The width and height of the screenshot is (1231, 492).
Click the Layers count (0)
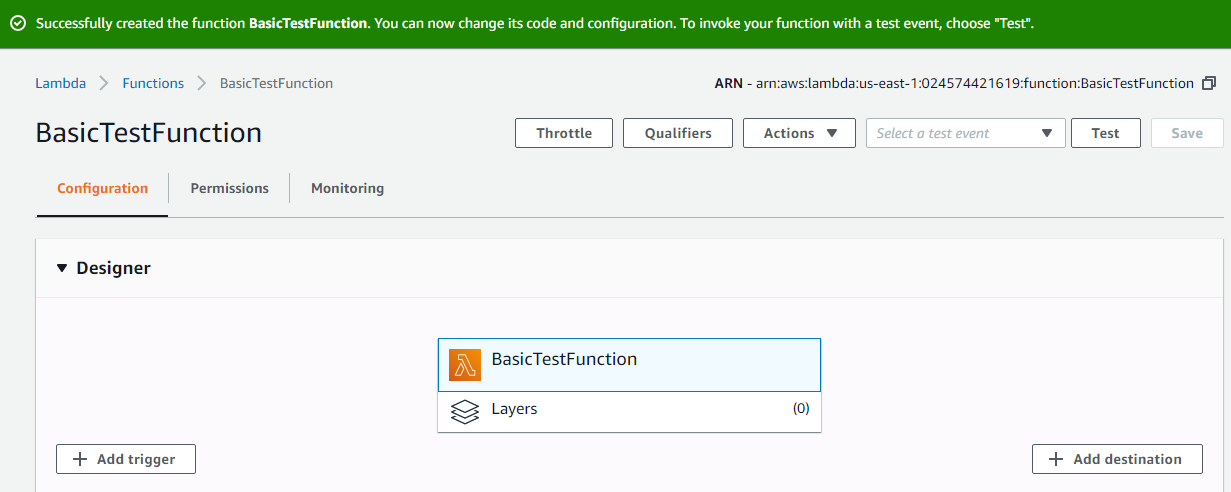click(x=801, y=408)
